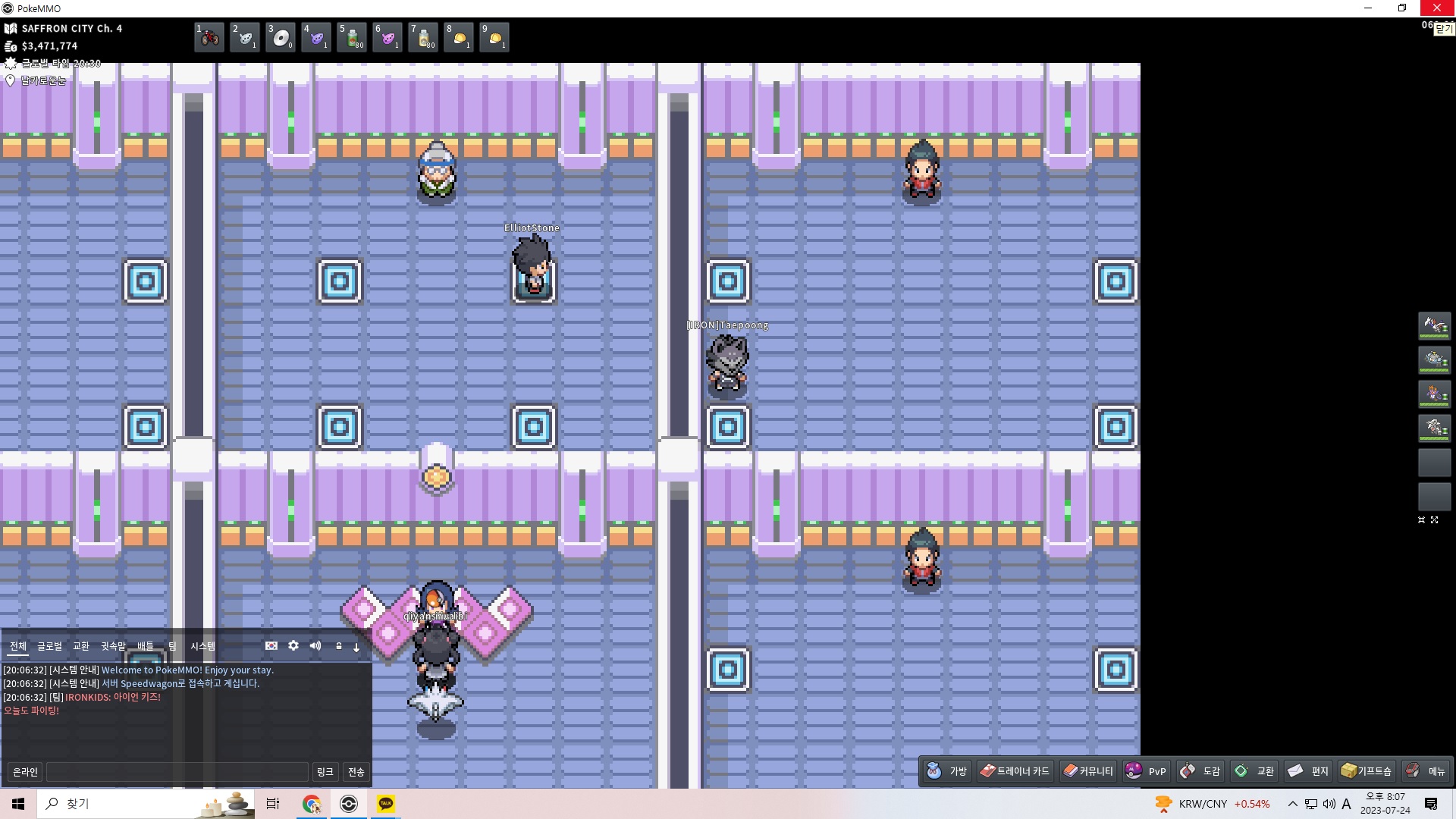This screenshot has height=819, width=1456.
Task: Toggle the chat window lock
Action: (x=339, y=646)
